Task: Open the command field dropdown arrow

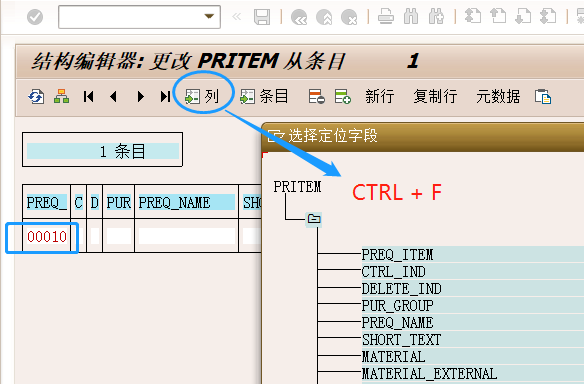Action: [x=209, y=16]
